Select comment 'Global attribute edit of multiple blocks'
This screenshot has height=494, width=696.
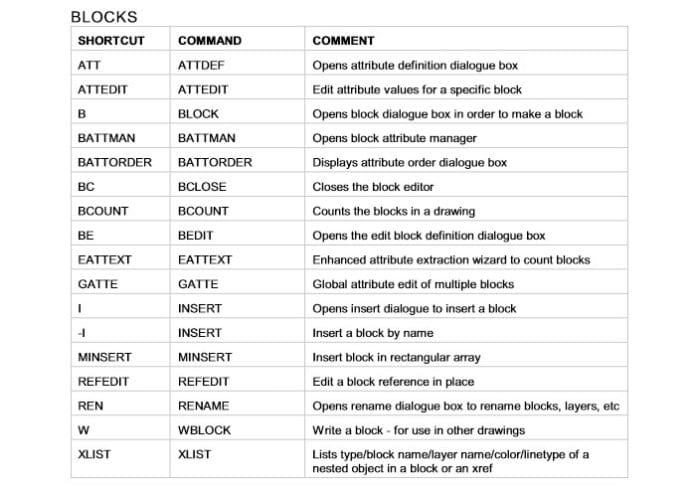(x=413, y=284)
